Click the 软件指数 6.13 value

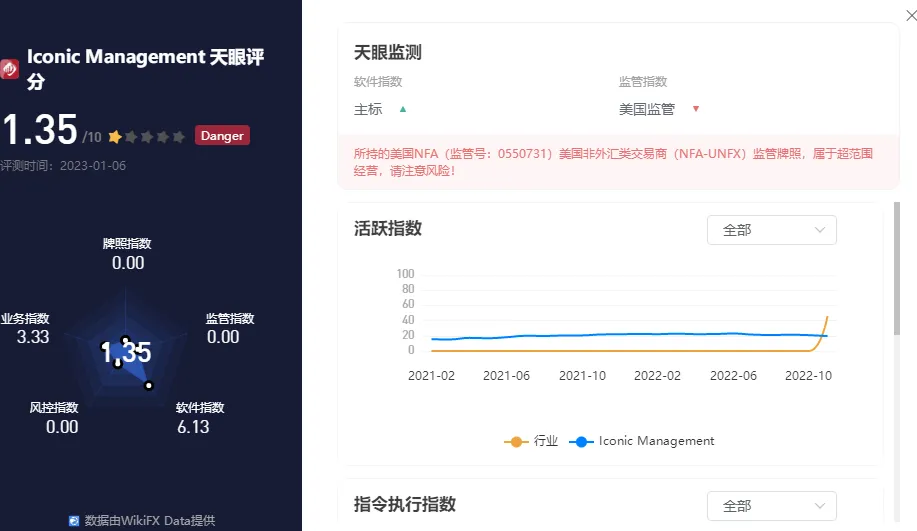click(x=193, y=427)
